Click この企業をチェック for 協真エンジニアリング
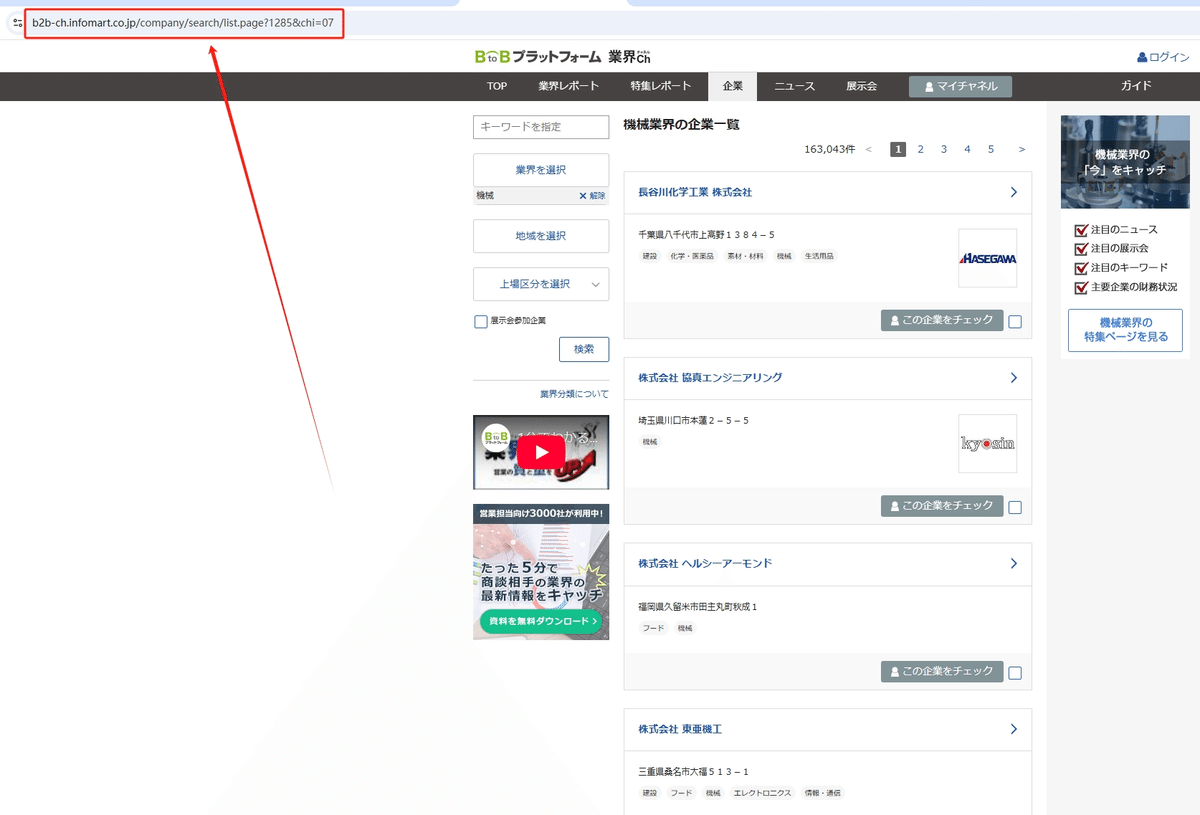 point(942,506)
